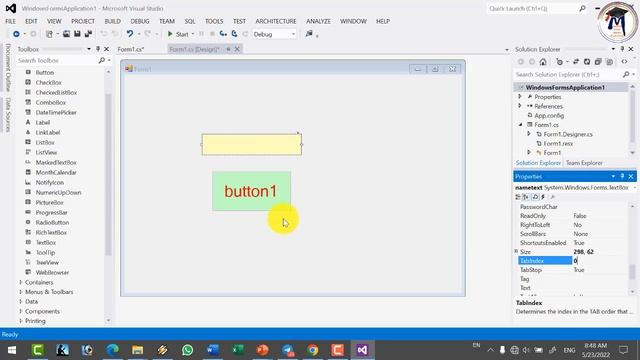Screen dimensions: 640x360
Task: Toggle auto-hide pin on Solution Explorer panel
Action: 622,49
